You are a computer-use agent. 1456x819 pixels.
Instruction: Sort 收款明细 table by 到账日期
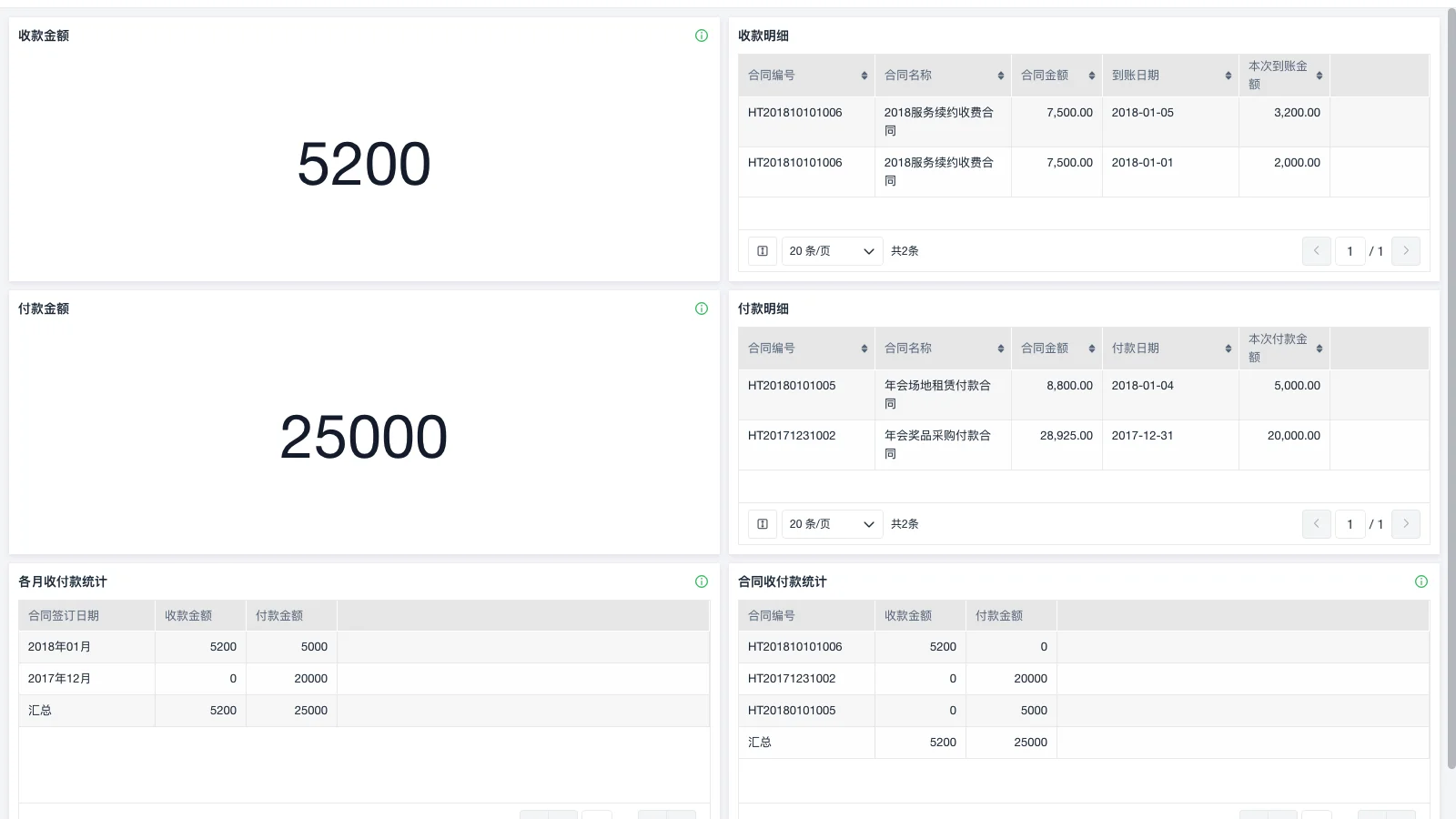1228,76
